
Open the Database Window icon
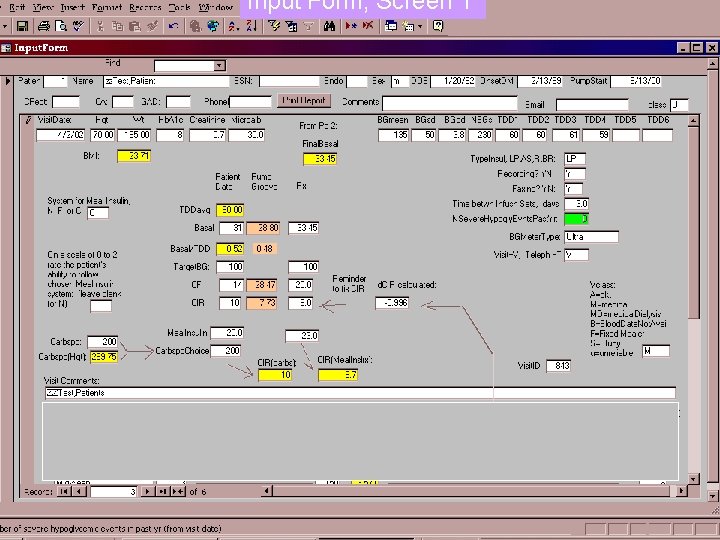[x=391, y=26]
